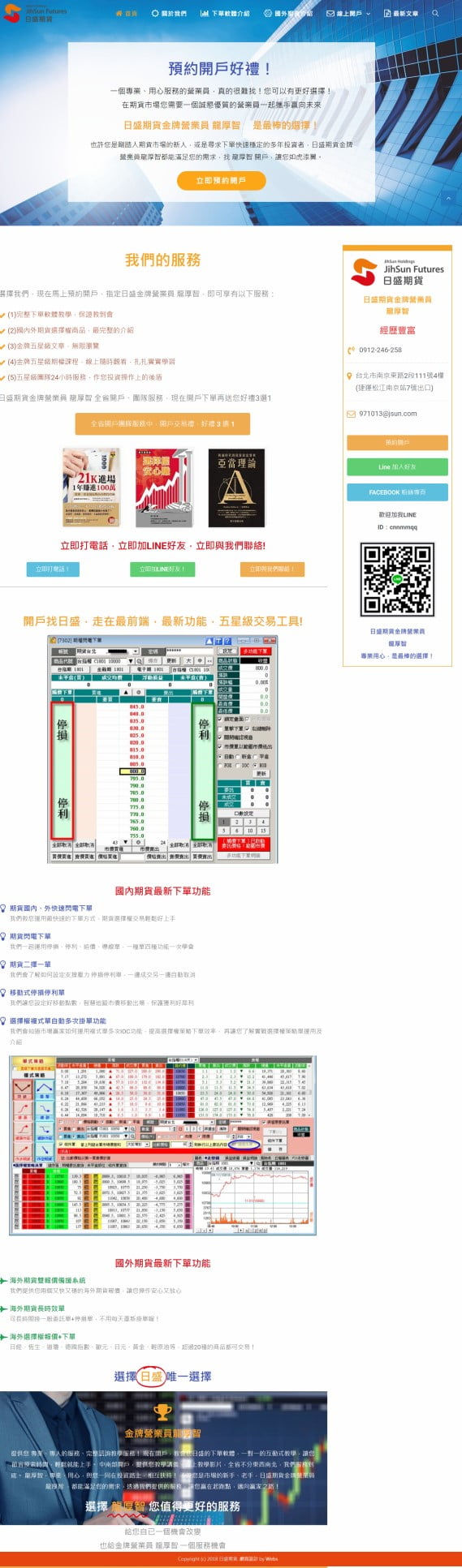The image size is (462, 1568).
Task: Click the 海外期貨長時效單 heading
Action: [37, 1308]
